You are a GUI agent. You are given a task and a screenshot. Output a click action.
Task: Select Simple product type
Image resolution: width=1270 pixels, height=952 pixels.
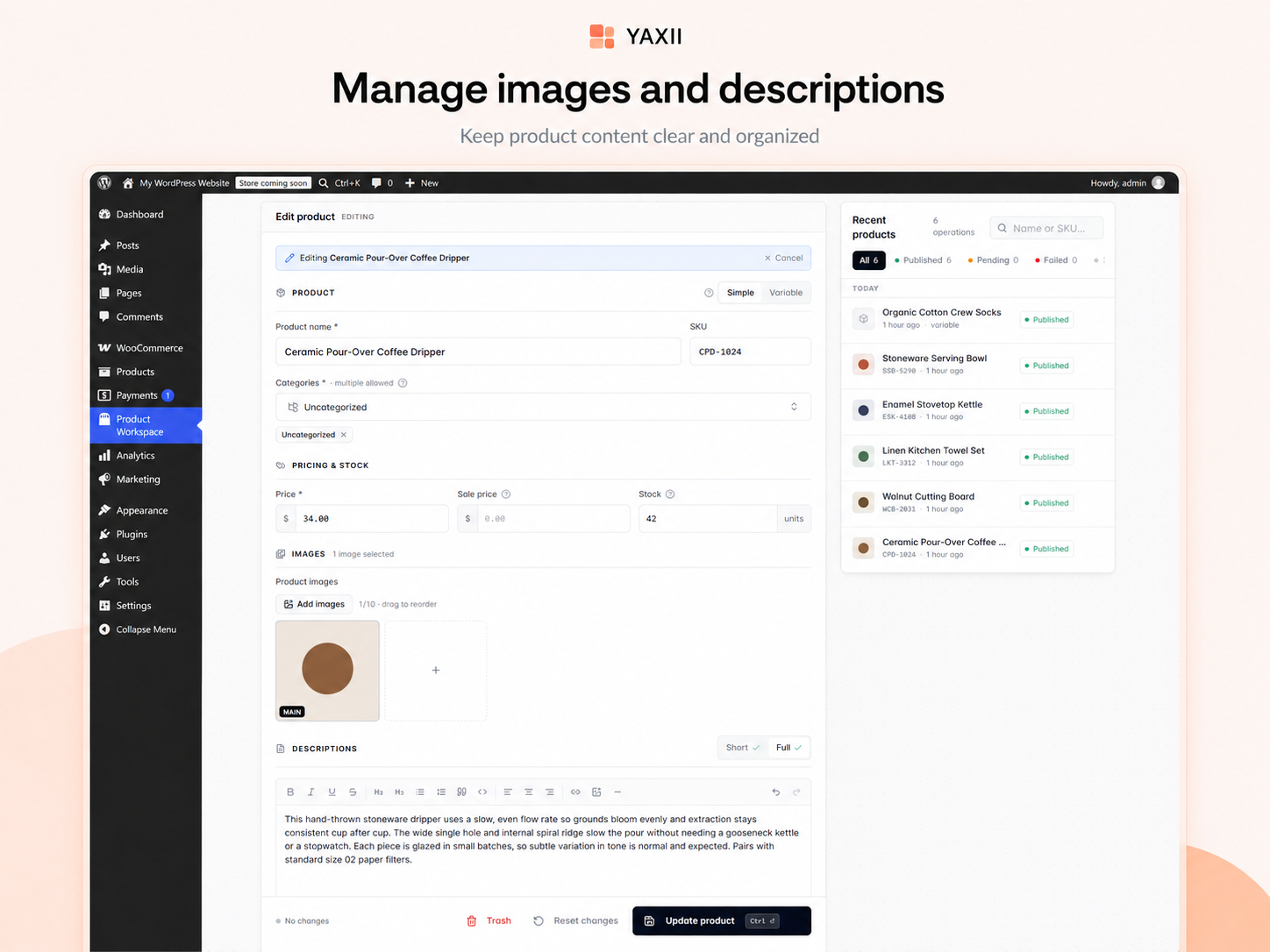pyautogui.click(x=740, y=293)
